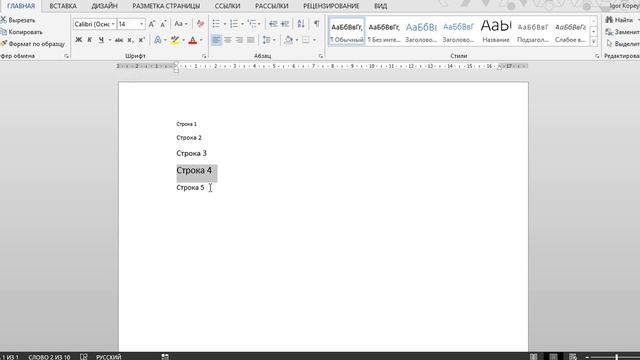This screenshot has height=360, width=640.
Task: Center the paragraph text
Action: click(x=228, y=40)
